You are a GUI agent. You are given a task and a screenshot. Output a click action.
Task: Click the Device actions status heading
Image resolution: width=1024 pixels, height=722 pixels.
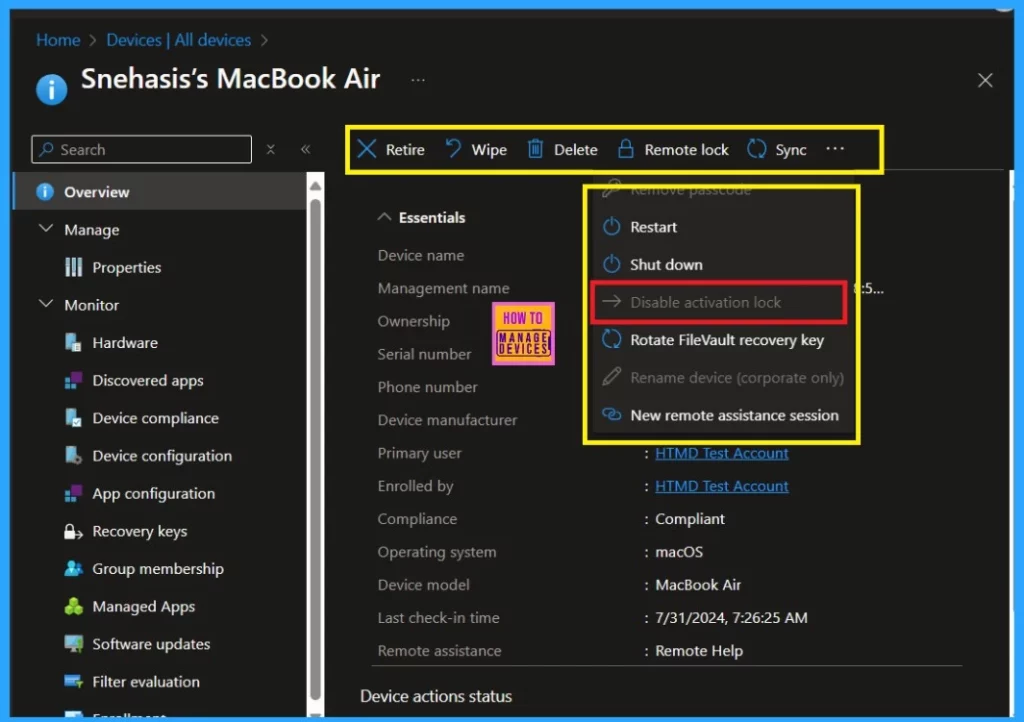coord(436,696)
